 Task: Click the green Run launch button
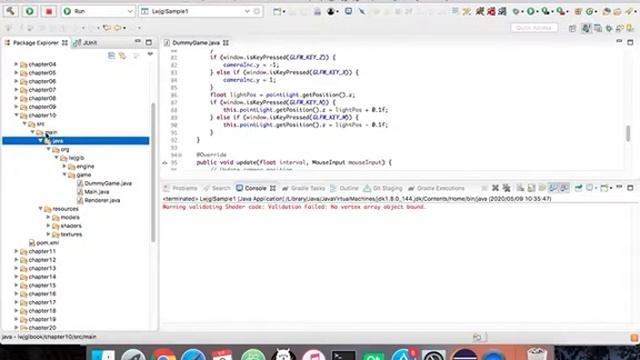click(x=29, y=11)
